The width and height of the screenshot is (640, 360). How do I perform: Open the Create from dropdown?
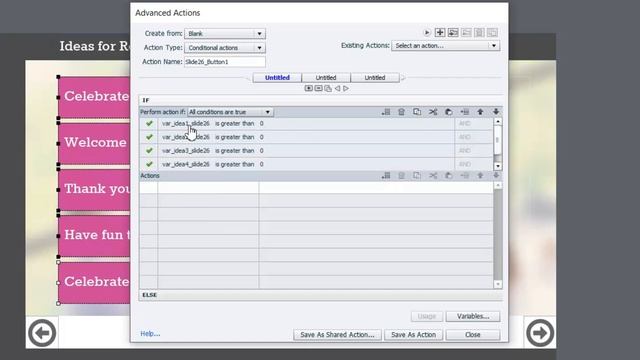click(225, 33)
